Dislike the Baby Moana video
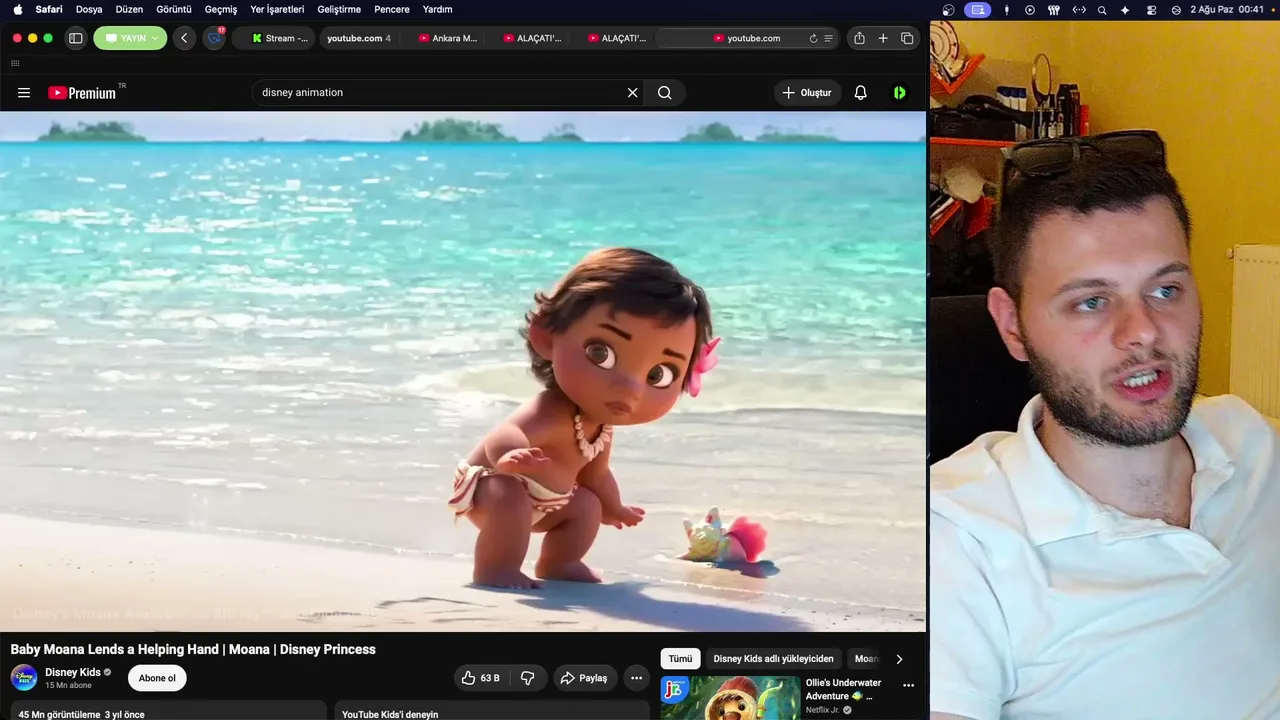Viewport: 1280px width, 720px height. point(527,678)
